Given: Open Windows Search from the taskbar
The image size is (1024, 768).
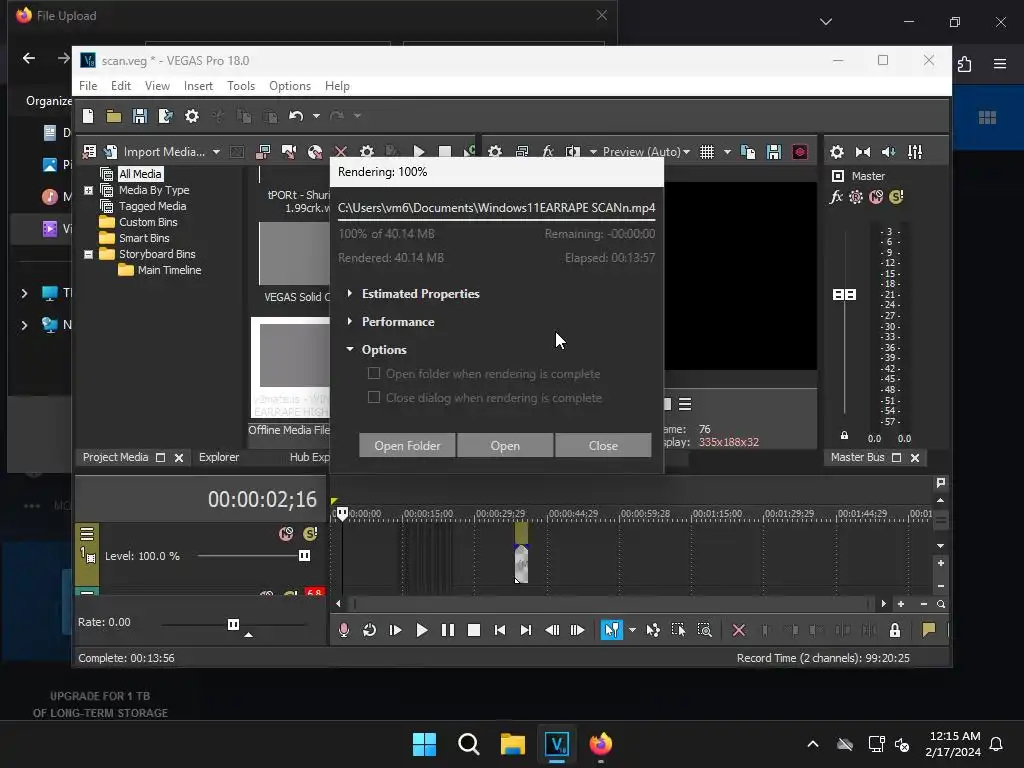Looking at the screenshot, I should 468,744.
